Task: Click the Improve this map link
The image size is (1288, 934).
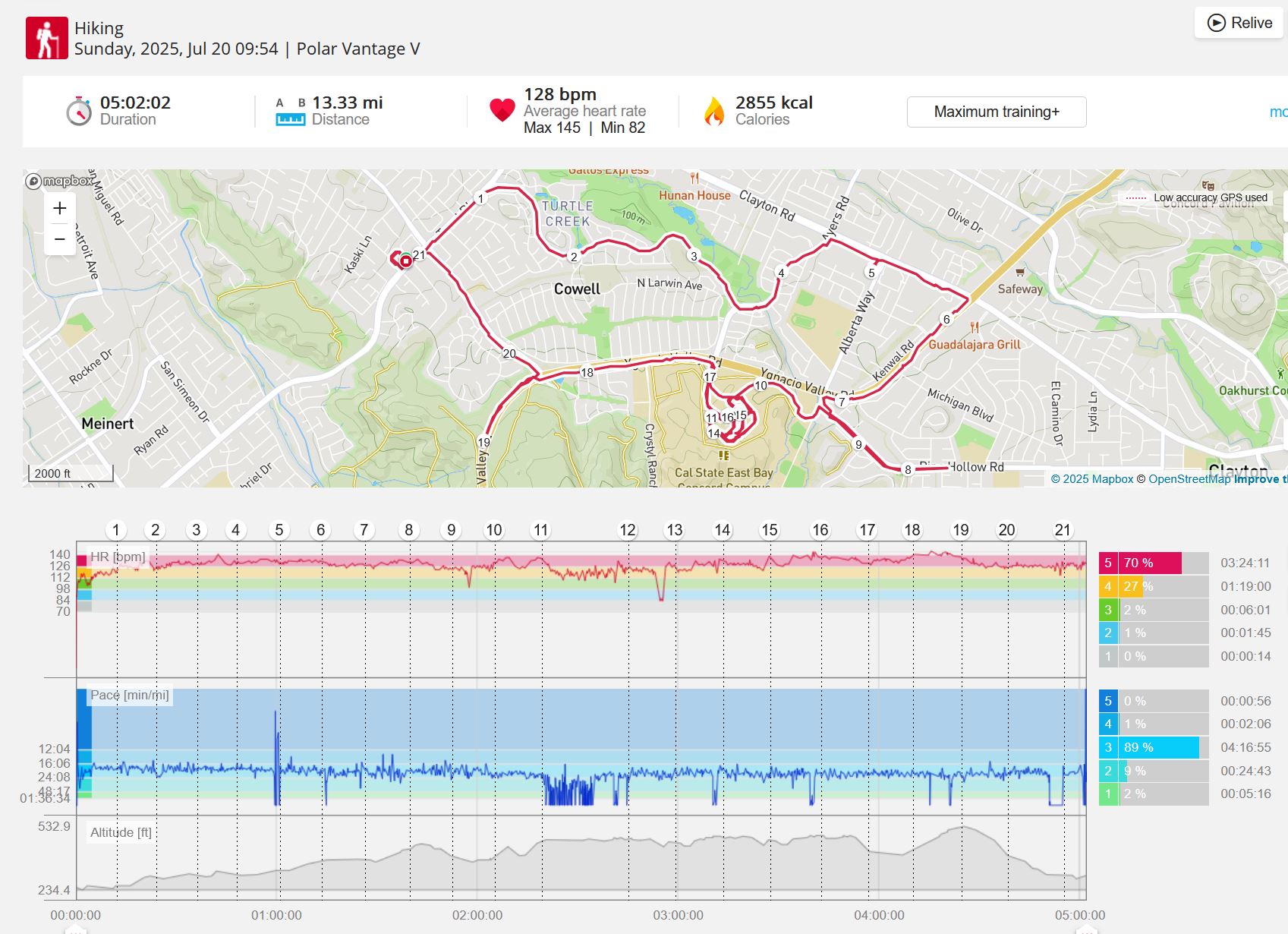Action: click(1261, 479)
